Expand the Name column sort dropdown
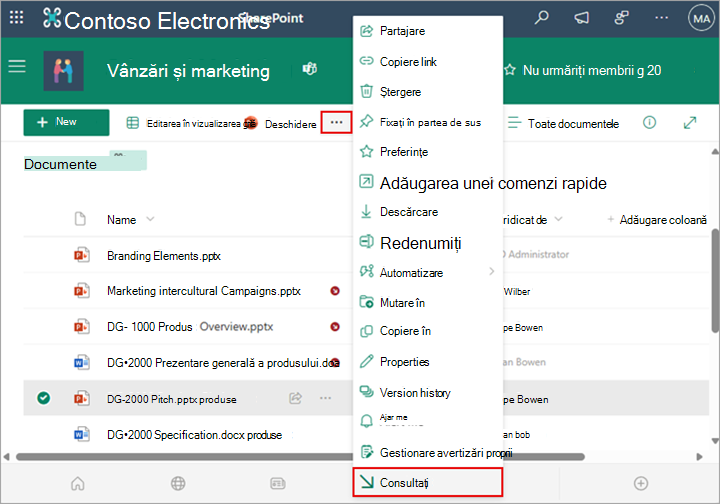Image resolution: width=720 pixels, height=504 pixels. click(x=150, y=219)
